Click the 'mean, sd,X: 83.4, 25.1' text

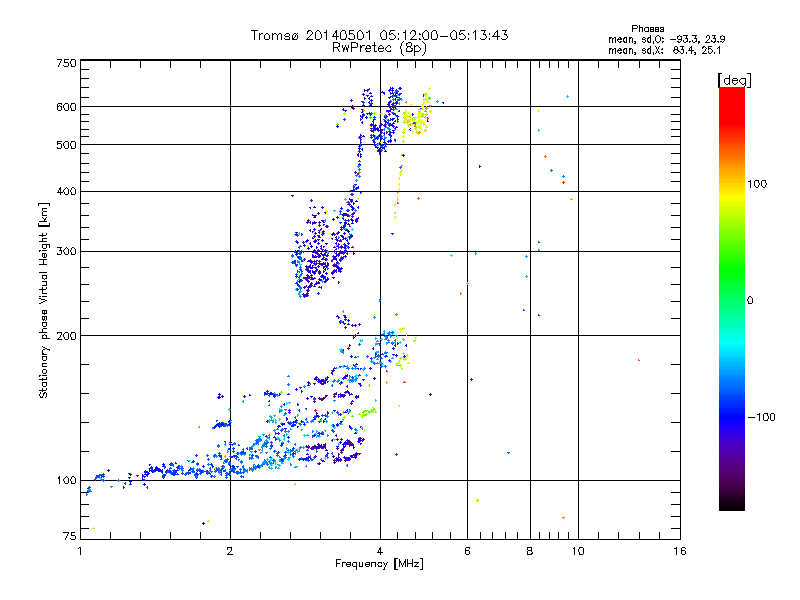tap(664, 51)
